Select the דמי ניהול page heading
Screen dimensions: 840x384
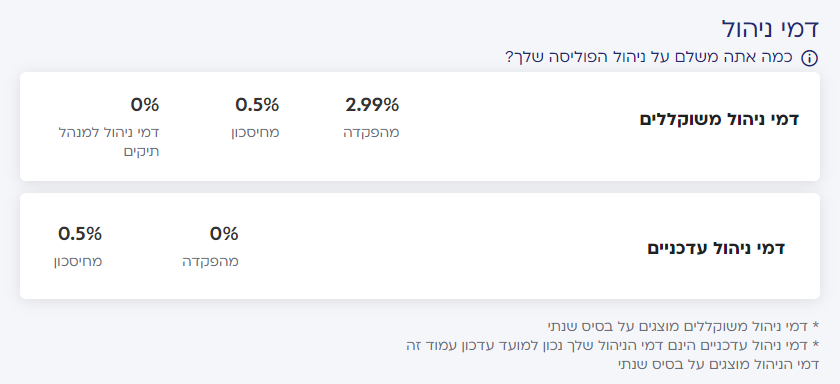pos(770,29)
